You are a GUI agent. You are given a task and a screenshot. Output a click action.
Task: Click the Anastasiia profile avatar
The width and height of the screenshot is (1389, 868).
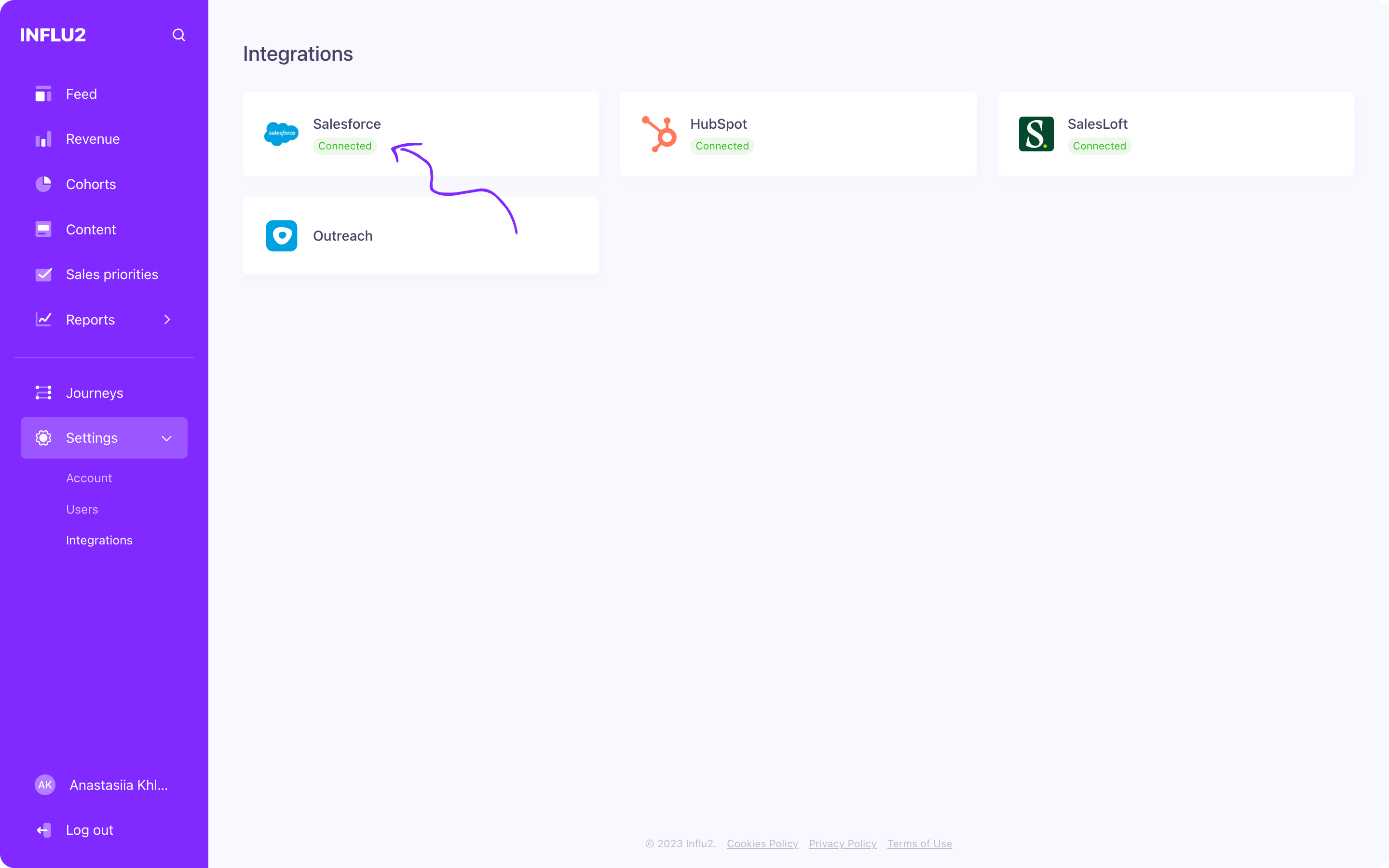(x=45, y=785)
